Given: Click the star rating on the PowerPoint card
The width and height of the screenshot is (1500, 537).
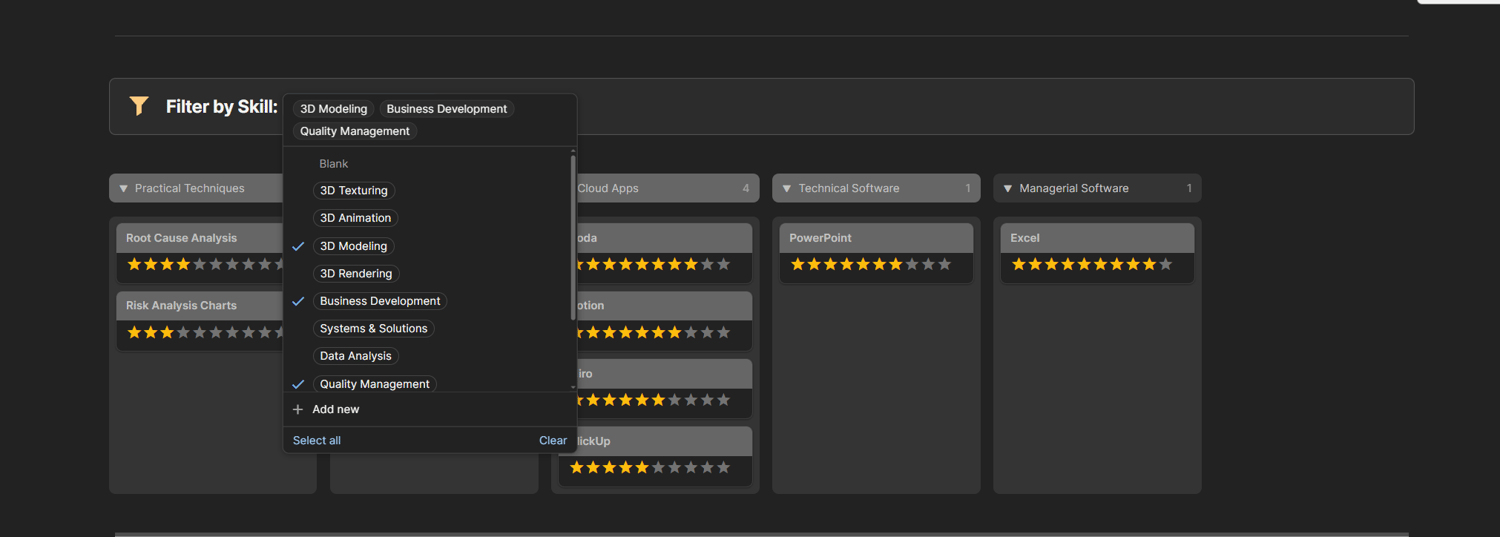Looking at the screenshot, I should pos(871,265).
